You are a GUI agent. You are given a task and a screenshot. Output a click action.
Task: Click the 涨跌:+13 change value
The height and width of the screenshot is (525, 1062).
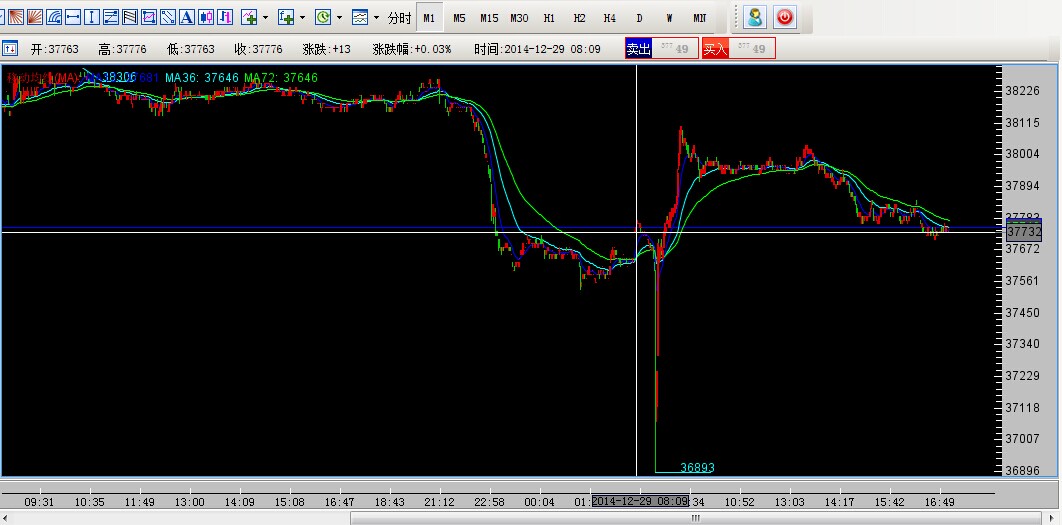(x=326, y=49)
